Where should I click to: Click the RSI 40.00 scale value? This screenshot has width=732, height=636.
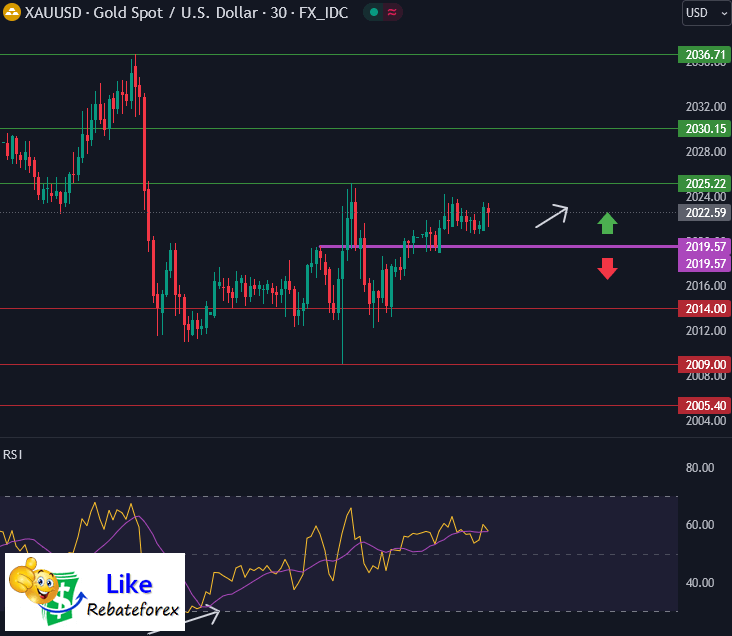(x=700, y=583)
